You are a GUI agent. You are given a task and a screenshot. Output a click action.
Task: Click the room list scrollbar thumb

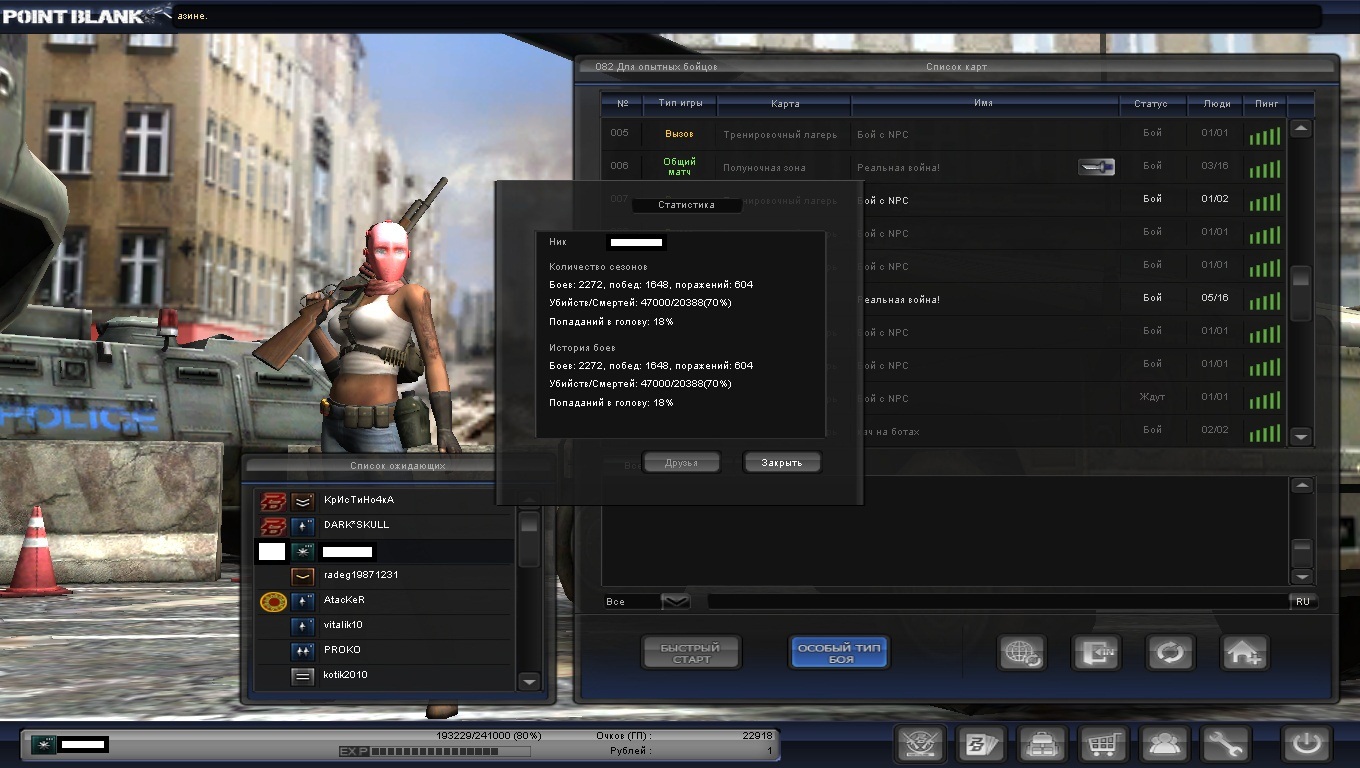click(1300, 292)
